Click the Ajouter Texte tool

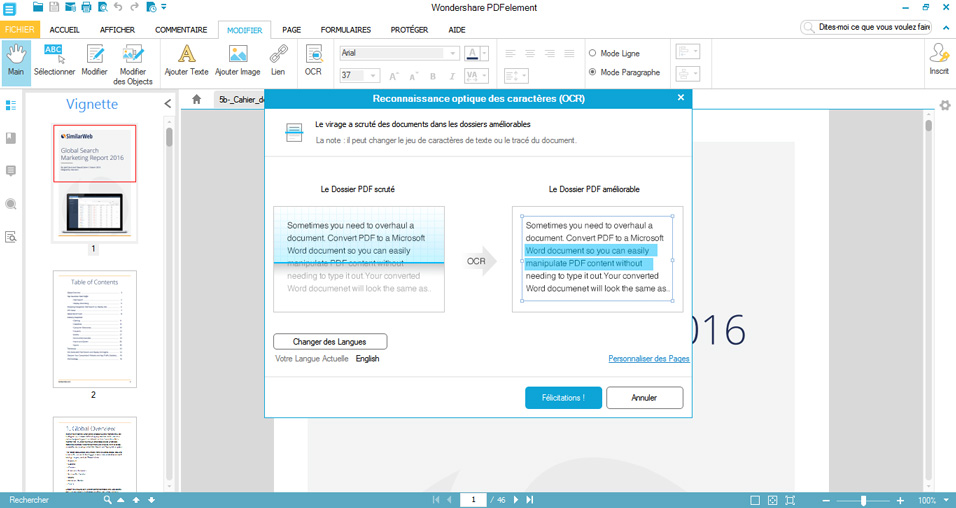[187, 60]
